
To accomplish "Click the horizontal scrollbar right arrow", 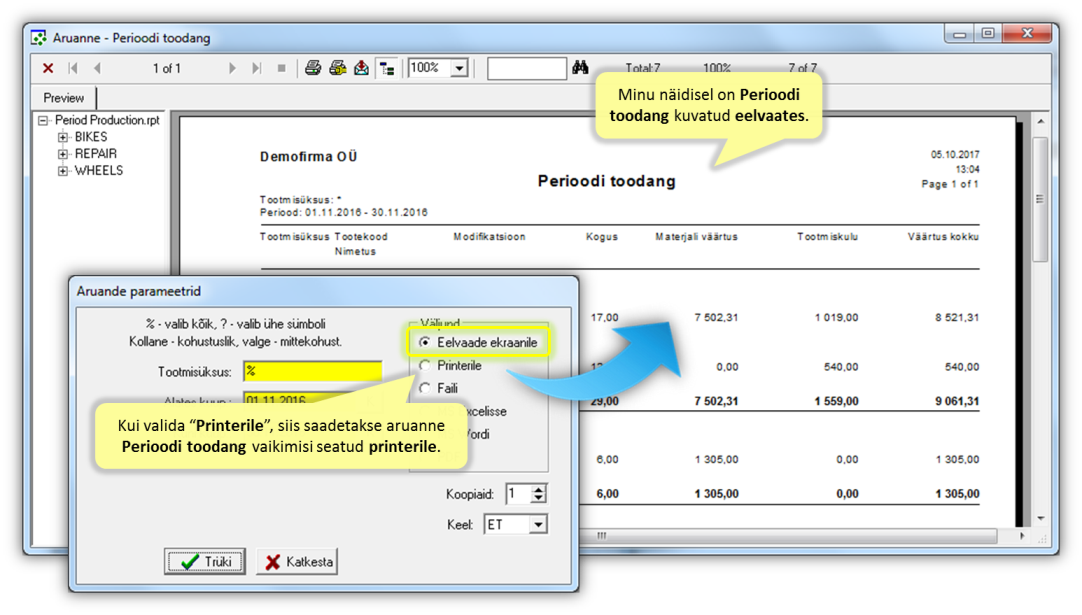I will pos(1022,536).
